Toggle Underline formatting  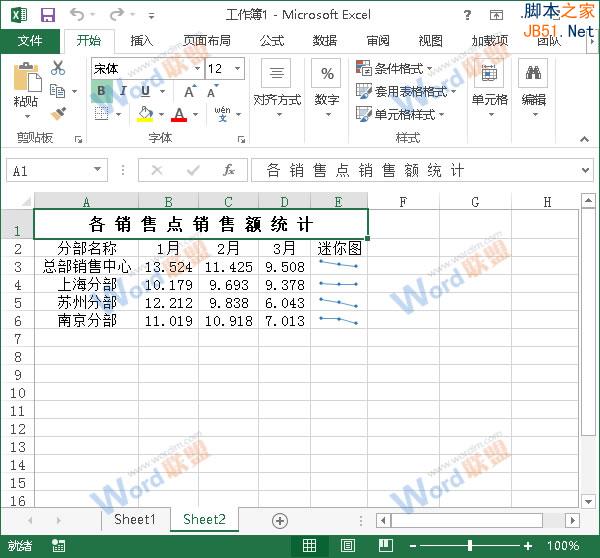(x=145, y=91)
